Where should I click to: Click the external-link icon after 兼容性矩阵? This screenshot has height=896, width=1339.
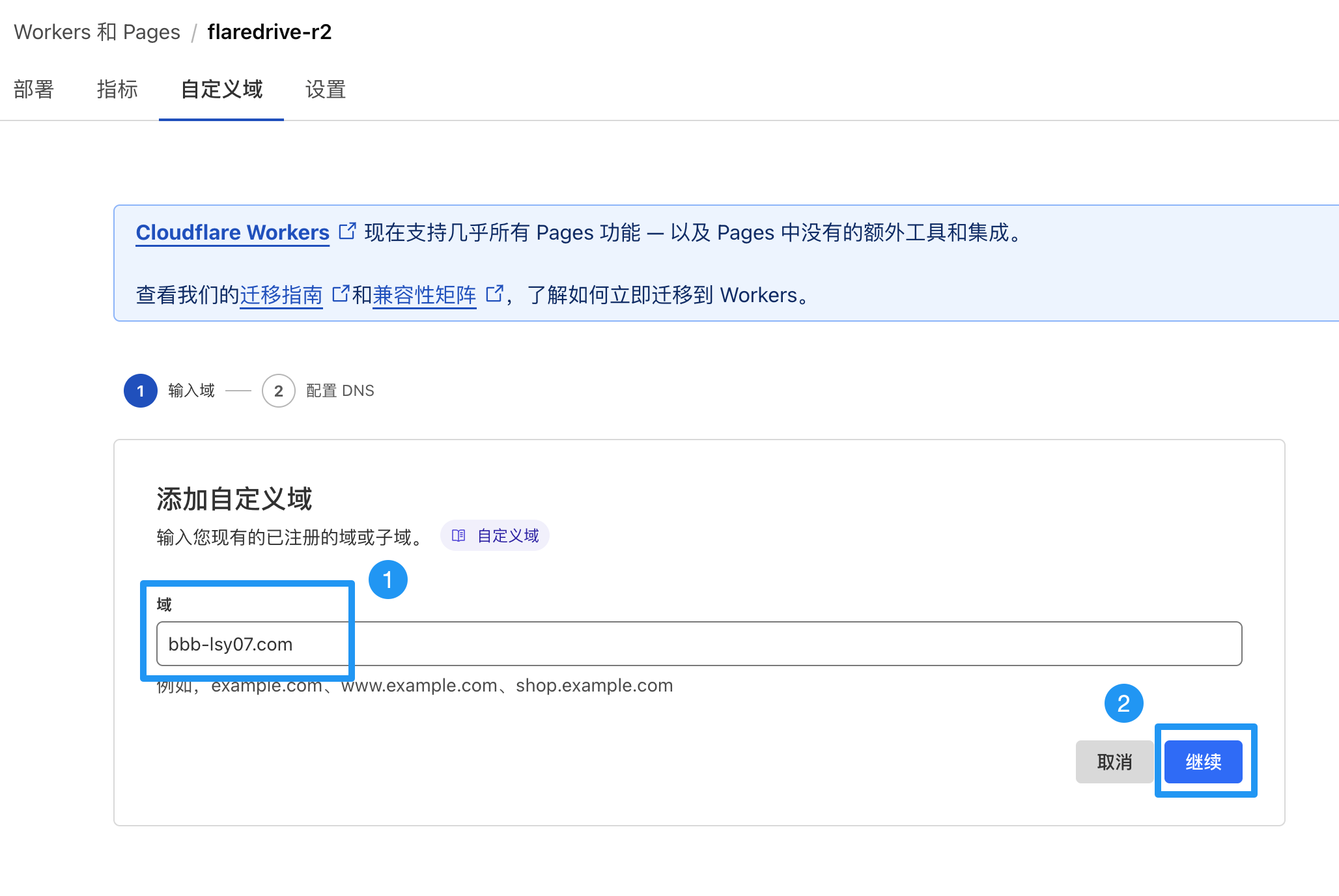495,294
